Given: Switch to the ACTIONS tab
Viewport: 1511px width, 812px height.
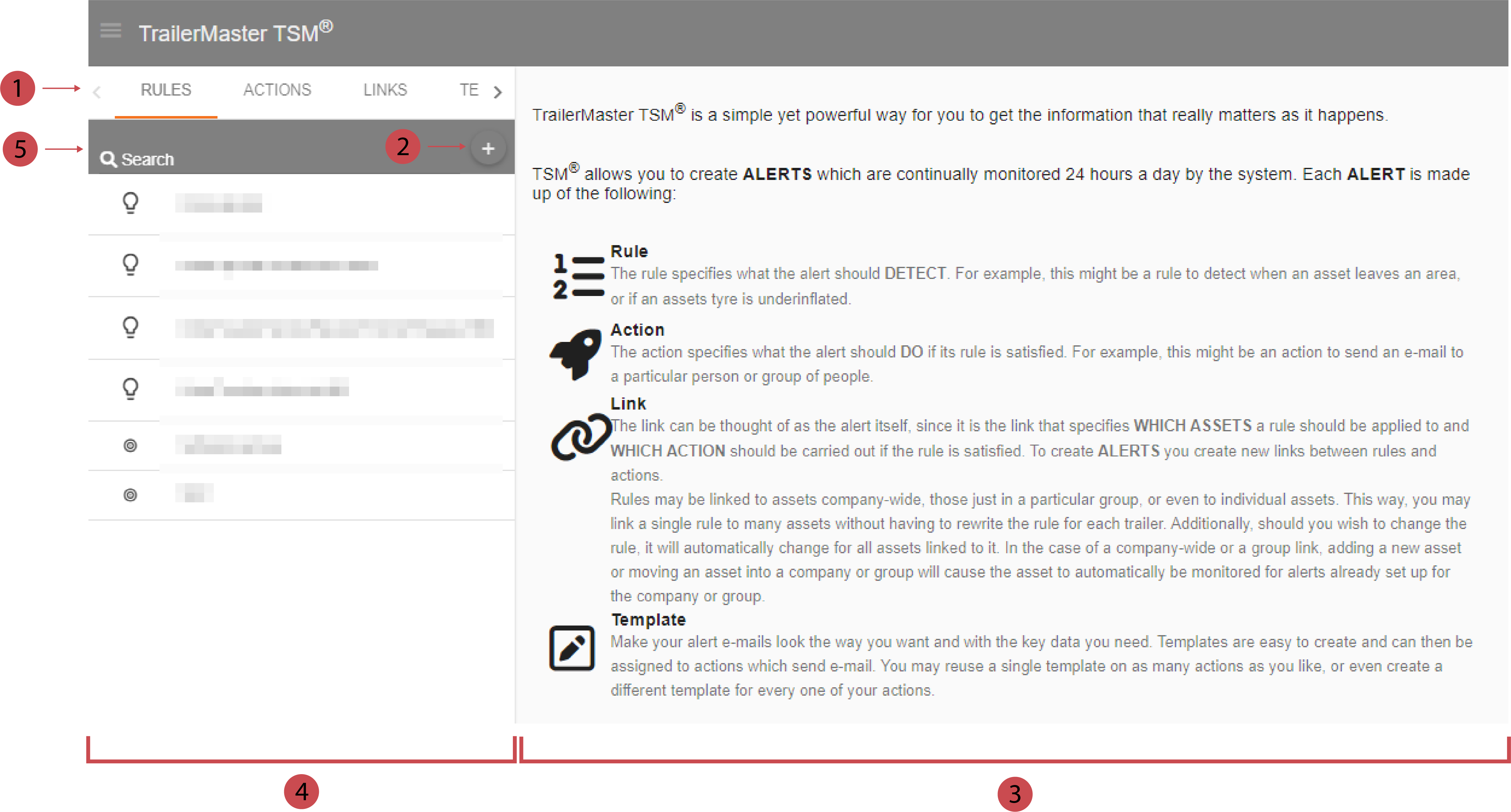Looking at the screenshot, I should 277,90.
